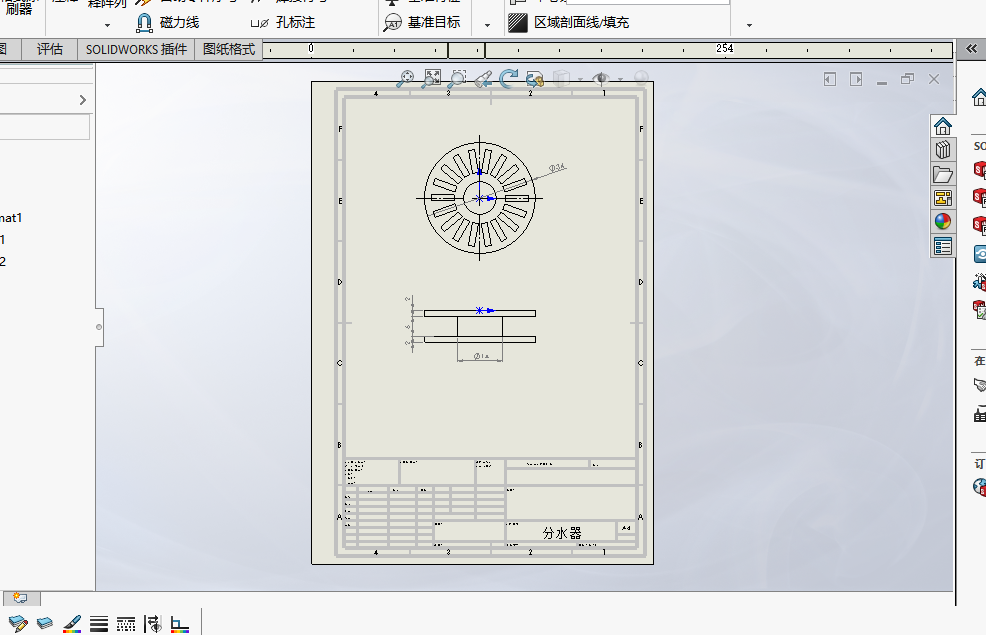Expand the dropdown under the pattern tool
The image size is (986, 635).
coord(107,25)
